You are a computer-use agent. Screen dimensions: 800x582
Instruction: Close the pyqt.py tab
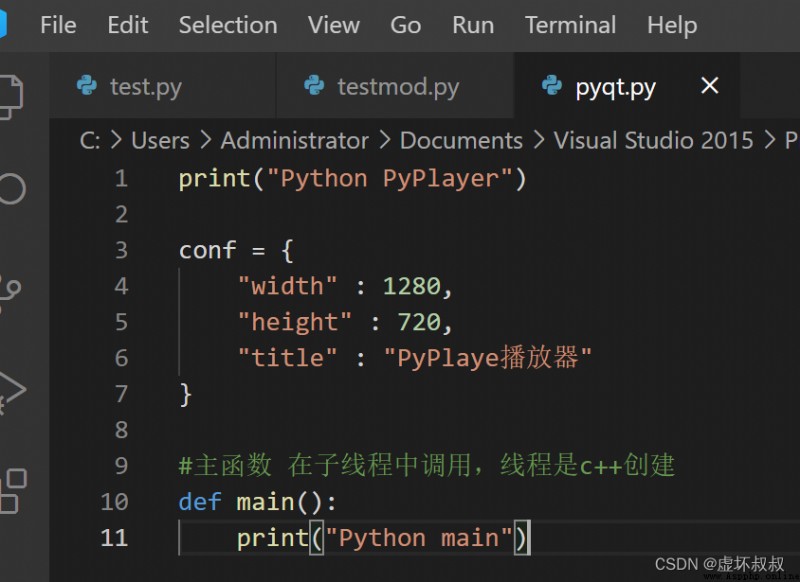(x=710, y=85)
